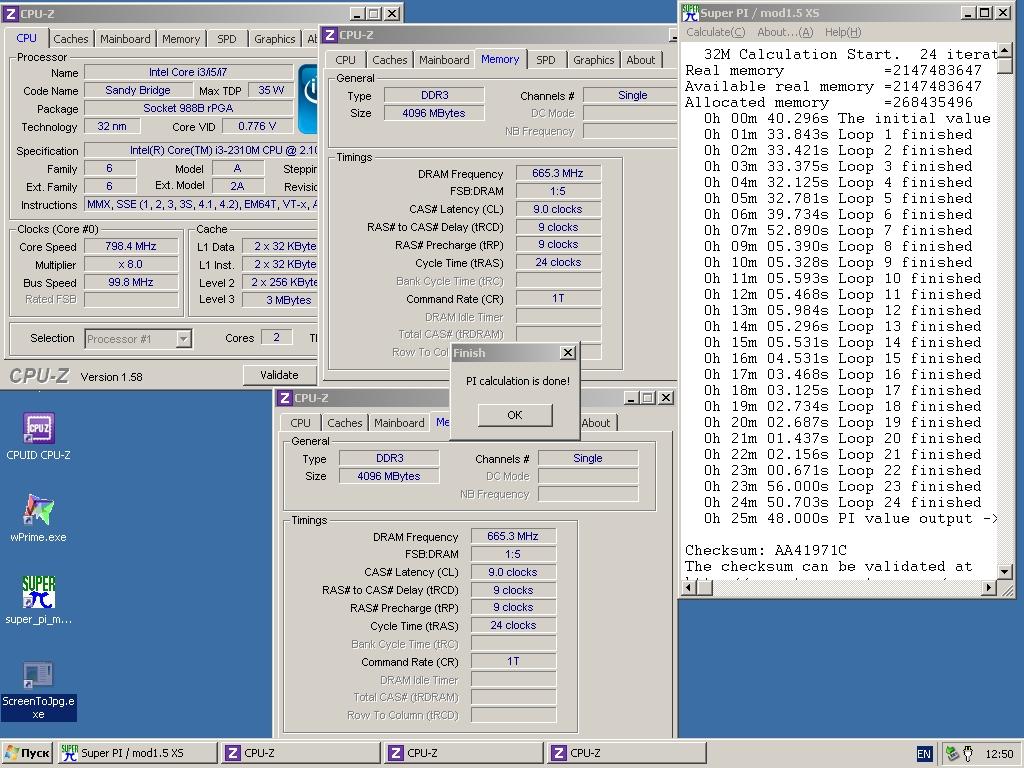This screenshot has height=768, width=1024.
Task: Click the mouse tray icon beside the clock
Action: pos(968,754)
